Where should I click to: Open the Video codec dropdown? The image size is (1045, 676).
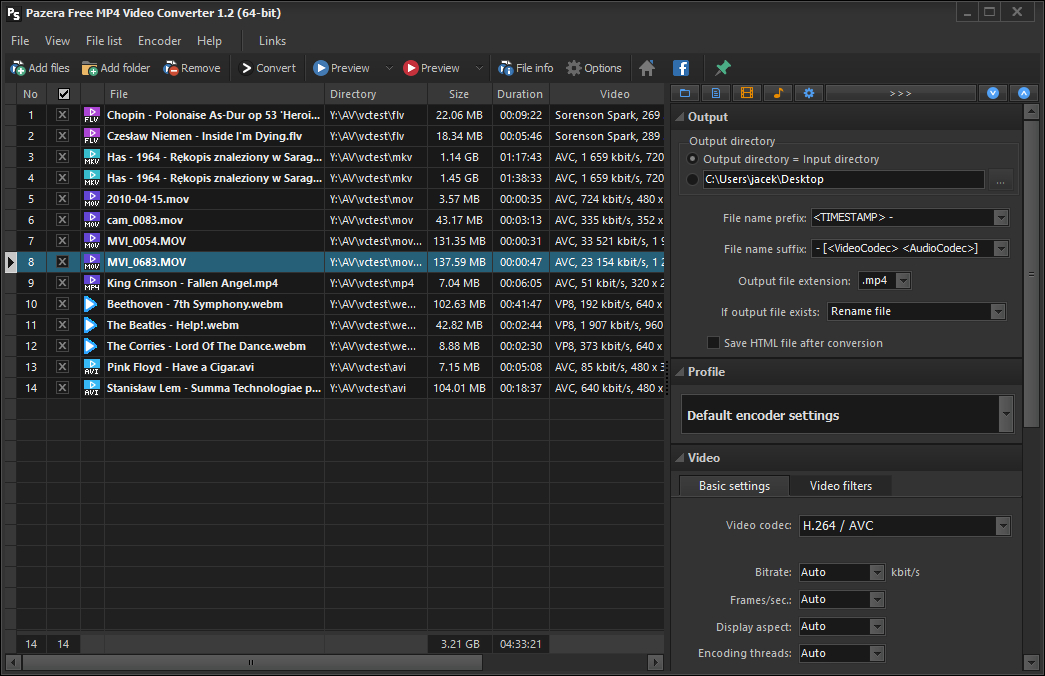(1003, 526)
